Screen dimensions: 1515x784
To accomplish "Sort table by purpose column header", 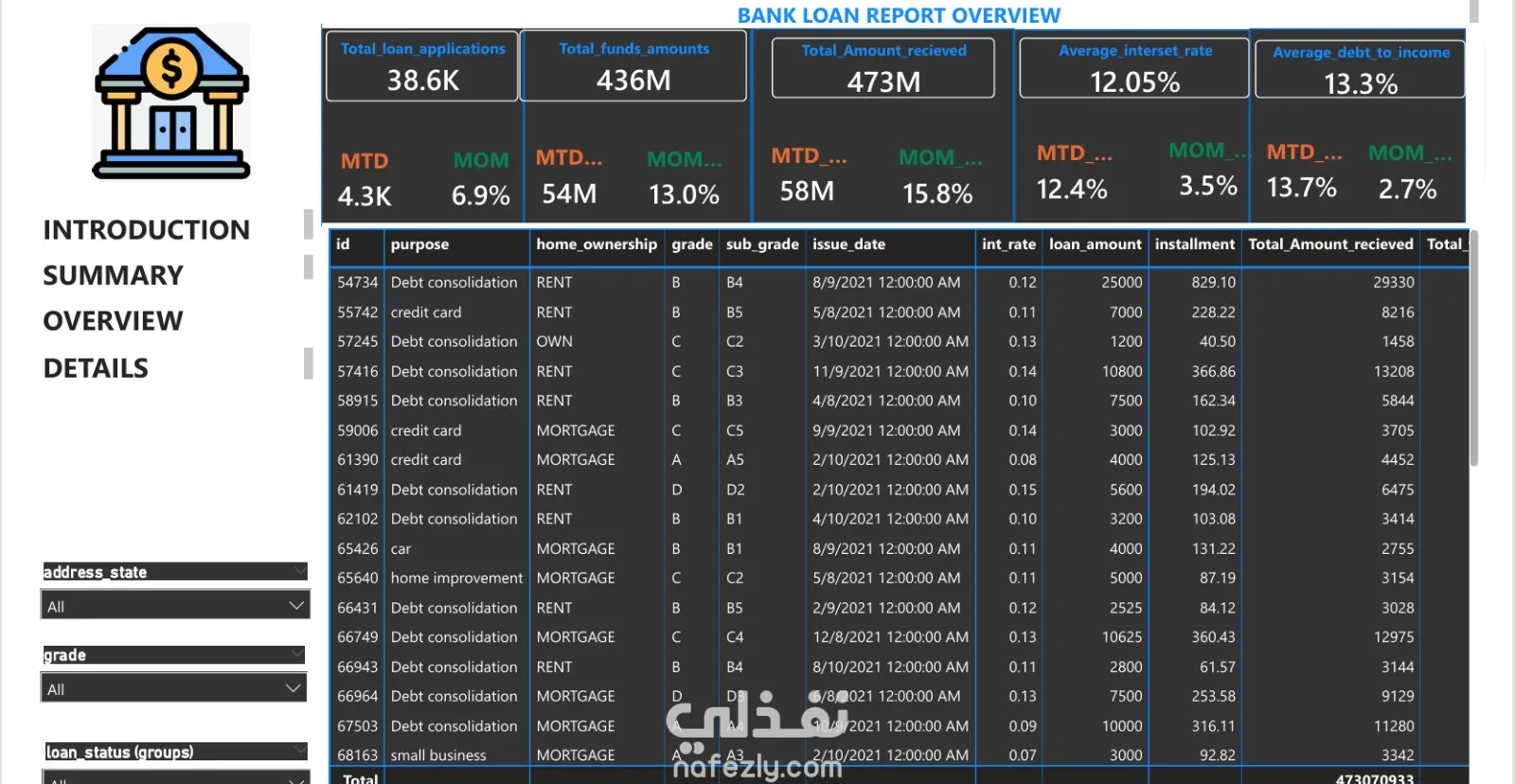I will point(419,244).
